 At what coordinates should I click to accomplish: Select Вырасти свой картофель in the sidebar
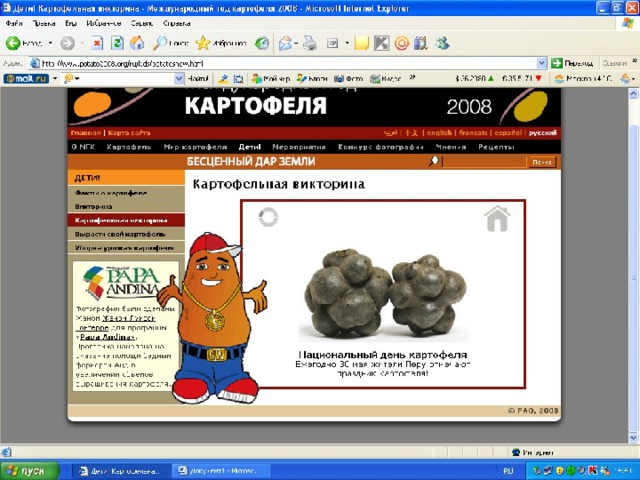pyautogui.click(x=120, y=234)
